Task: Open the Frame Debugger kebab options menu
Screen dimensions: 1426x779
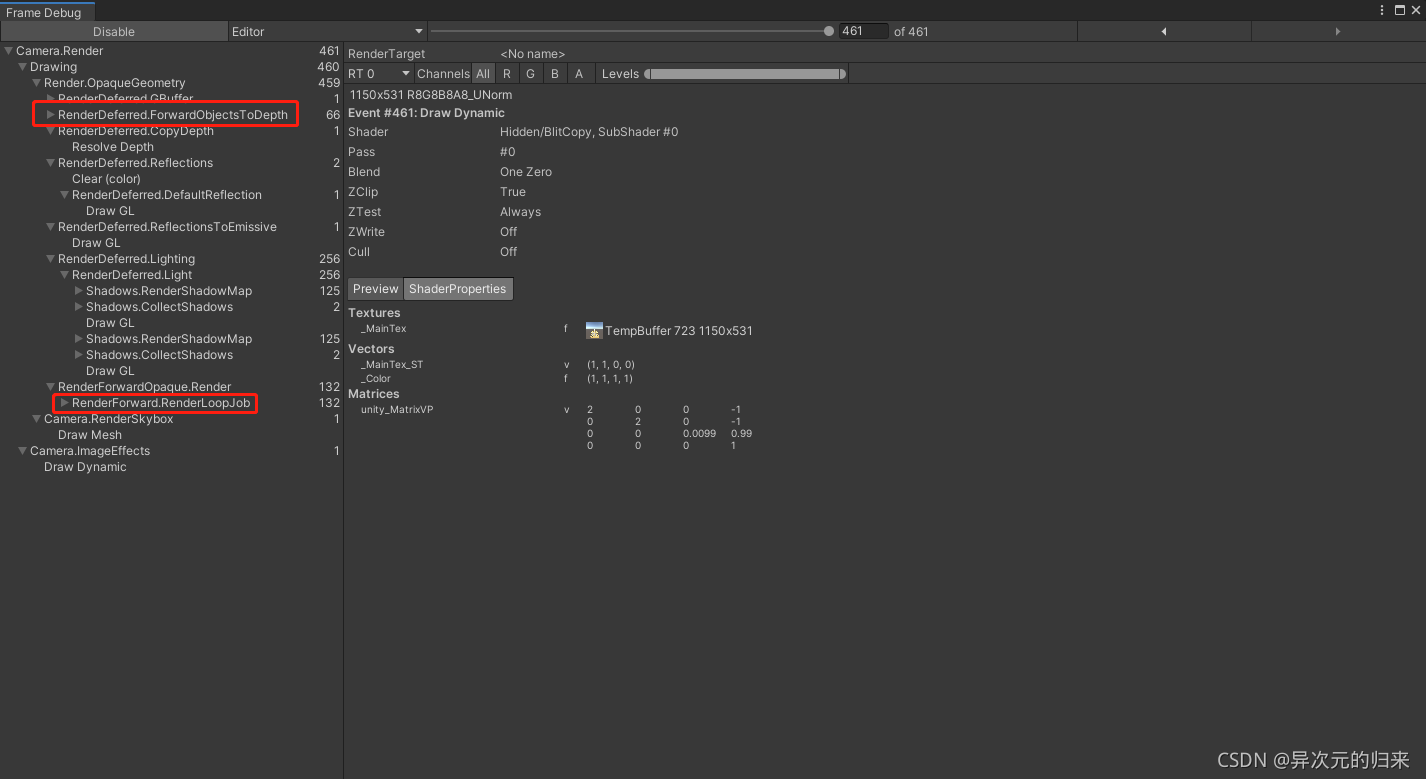Action: coord(1381,10)
